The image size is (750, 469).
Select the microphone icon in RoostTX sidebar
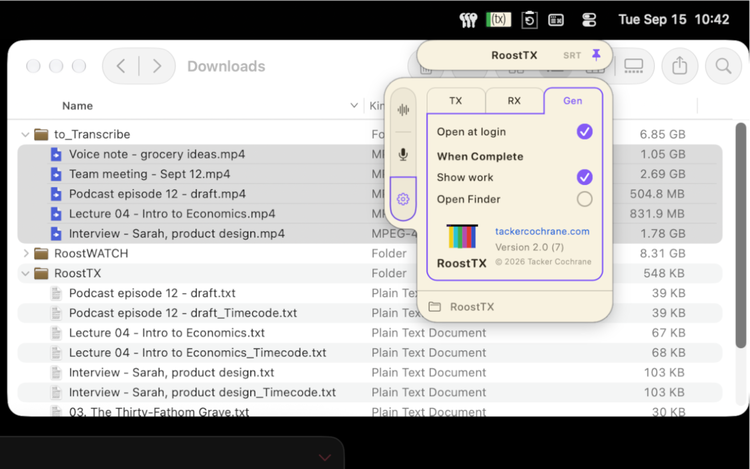[403, 154]
